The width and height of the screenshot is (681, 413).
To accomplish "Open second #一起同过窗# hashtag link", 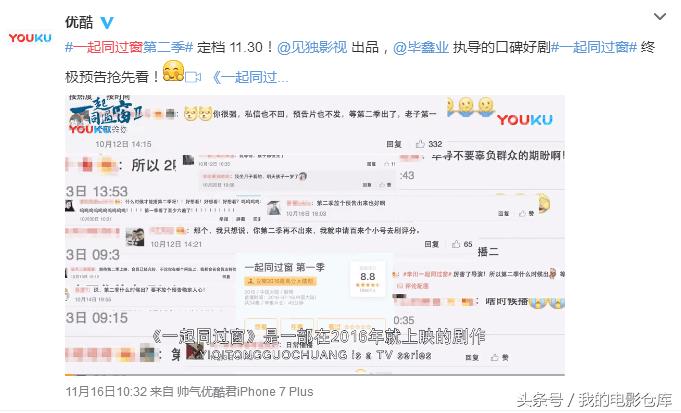I will pyautogui.click(x=594, y=47).
